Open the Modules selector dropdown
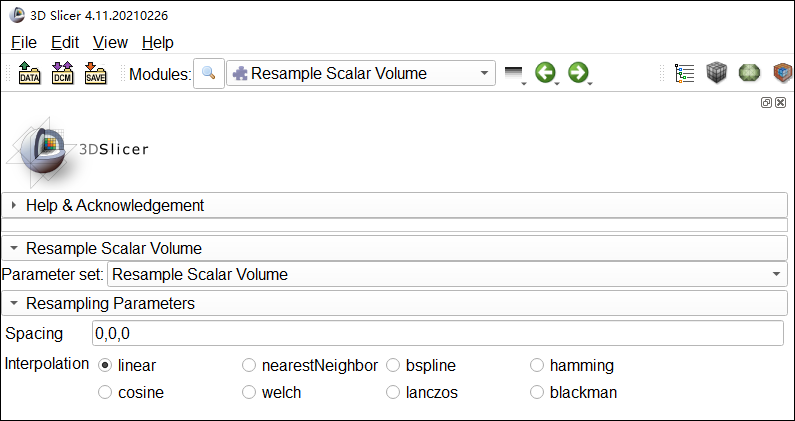795x421 pixels. 361,73
